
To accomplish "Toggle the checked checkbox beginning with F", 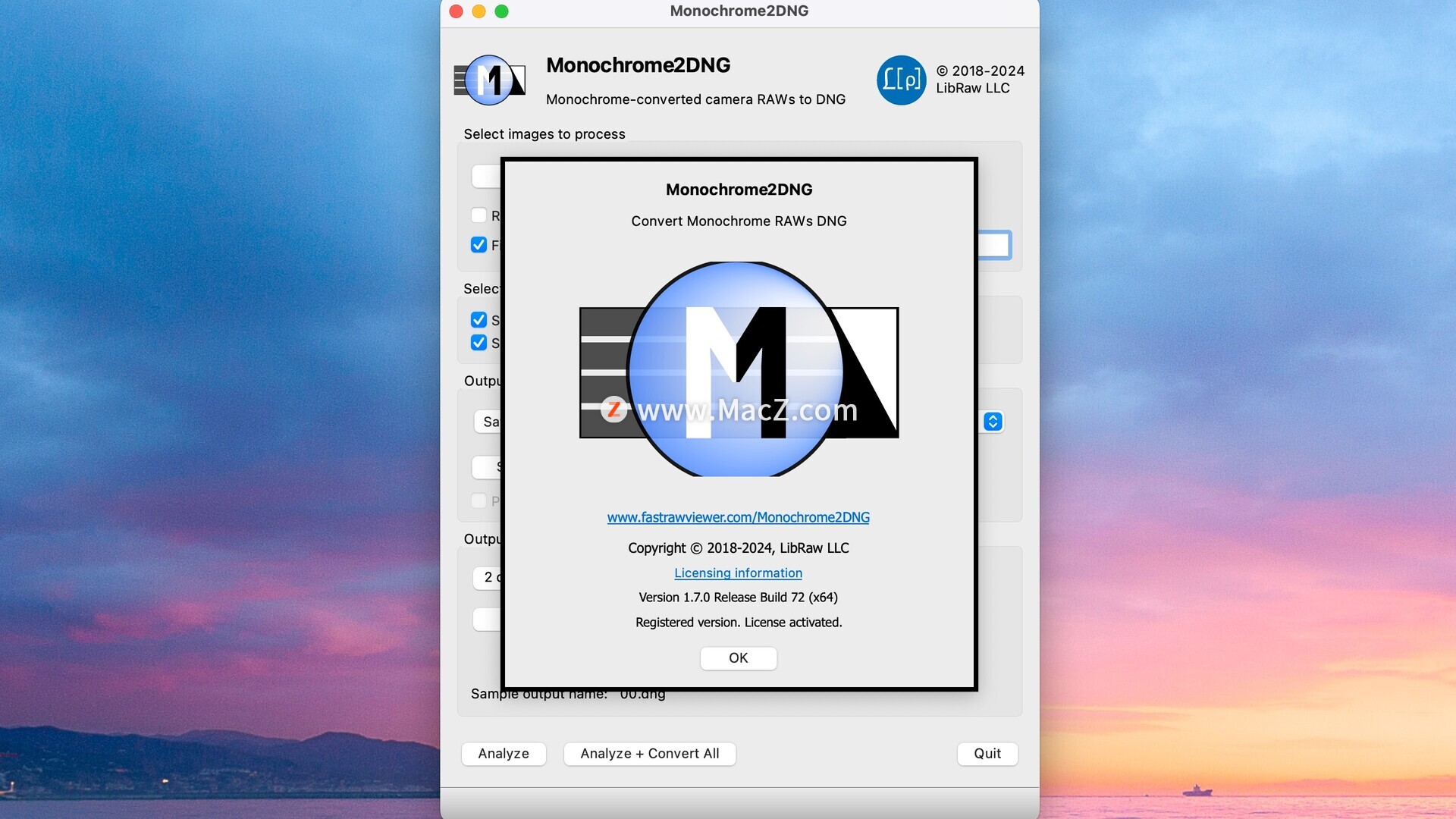I will point(479,245).
